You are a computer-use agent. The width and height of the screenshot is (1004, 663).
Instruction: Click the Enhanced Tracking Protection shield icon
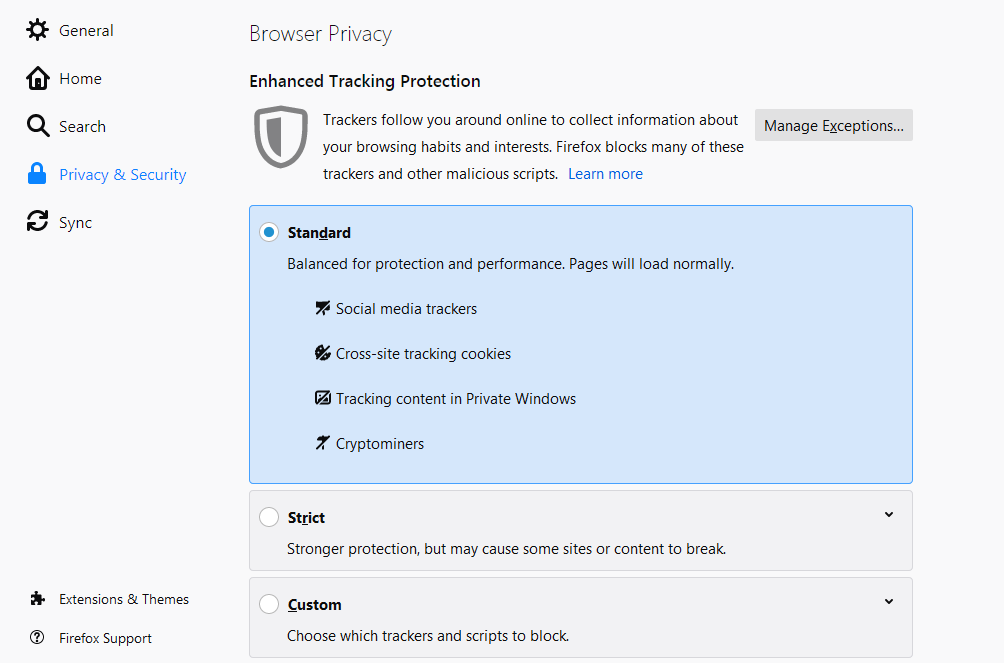281,136
